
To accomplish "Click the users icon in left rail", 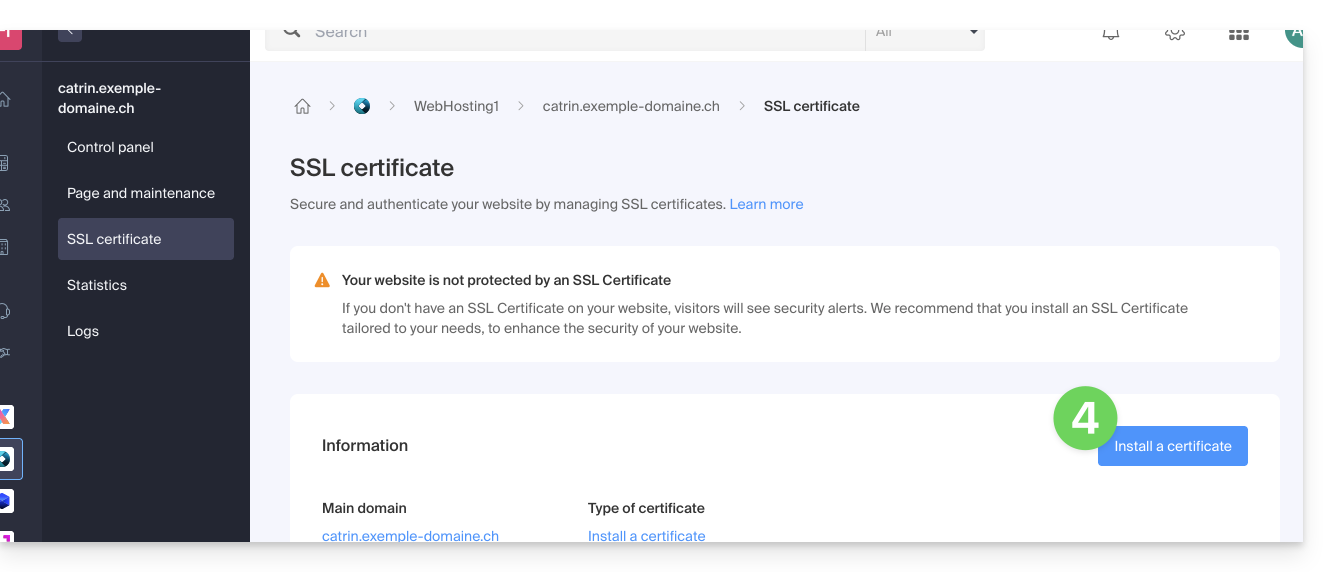I will [5, 205].
